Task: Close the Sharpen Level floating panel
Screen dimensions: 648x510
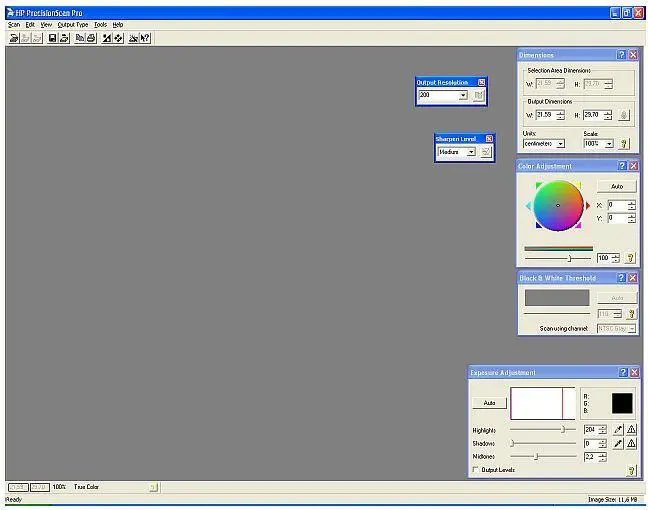Action: click(489, 139)
